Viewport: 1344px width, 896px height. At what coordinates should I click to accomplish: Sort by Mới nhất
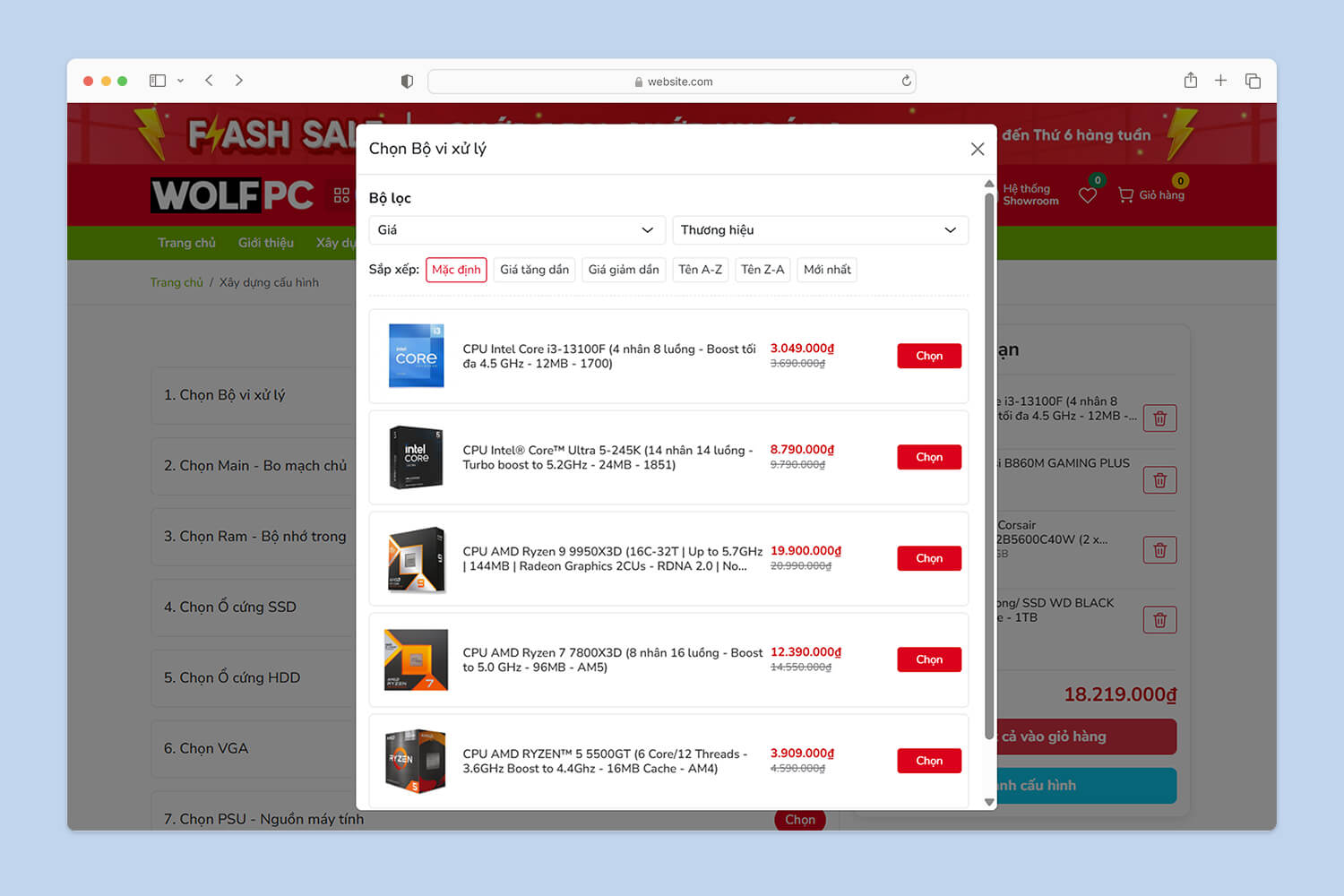click(x=827, y=270)
